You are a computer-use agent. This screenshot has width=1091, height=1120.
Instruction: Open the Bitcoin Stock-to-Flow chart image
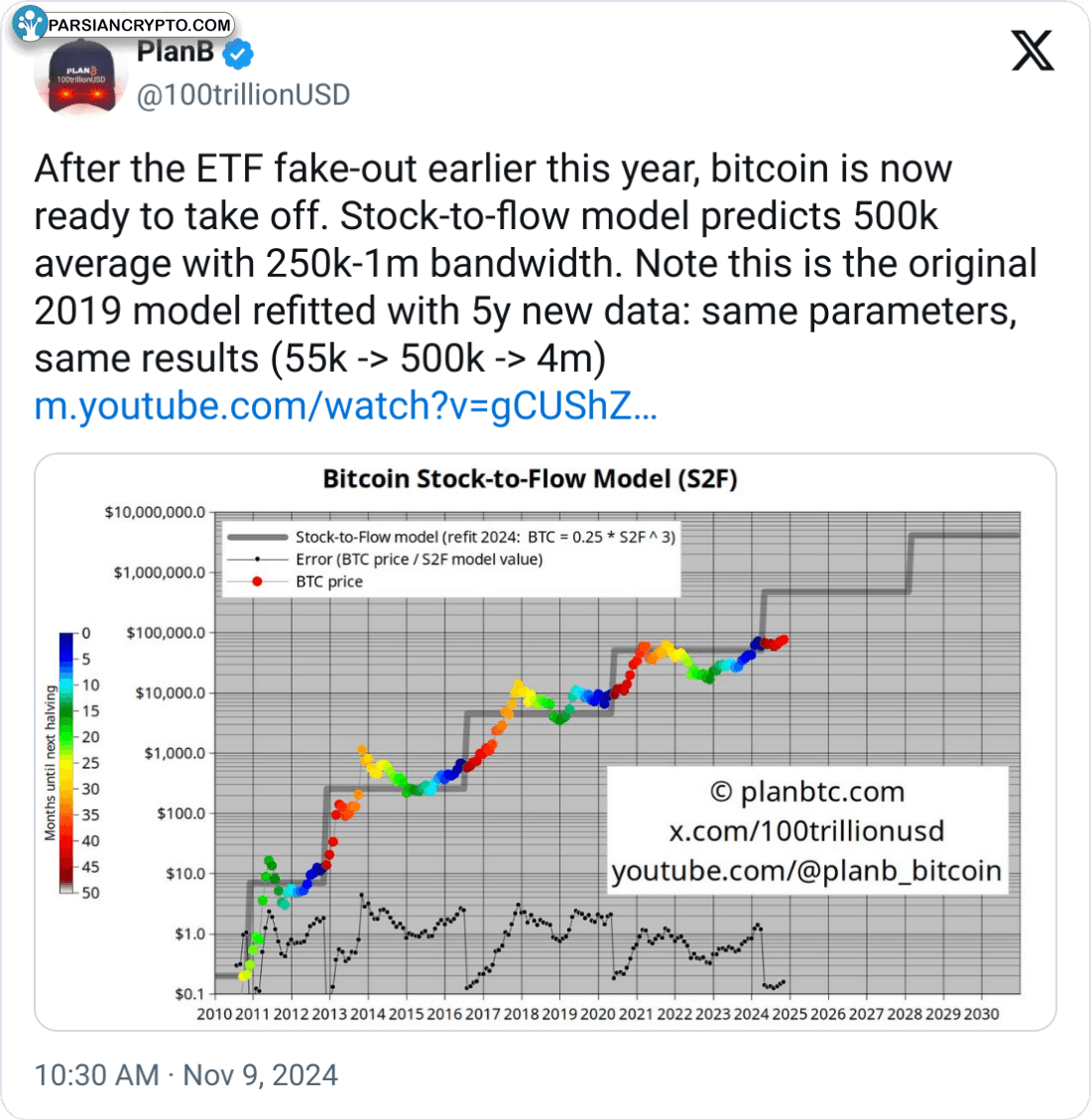pos(545,741)
